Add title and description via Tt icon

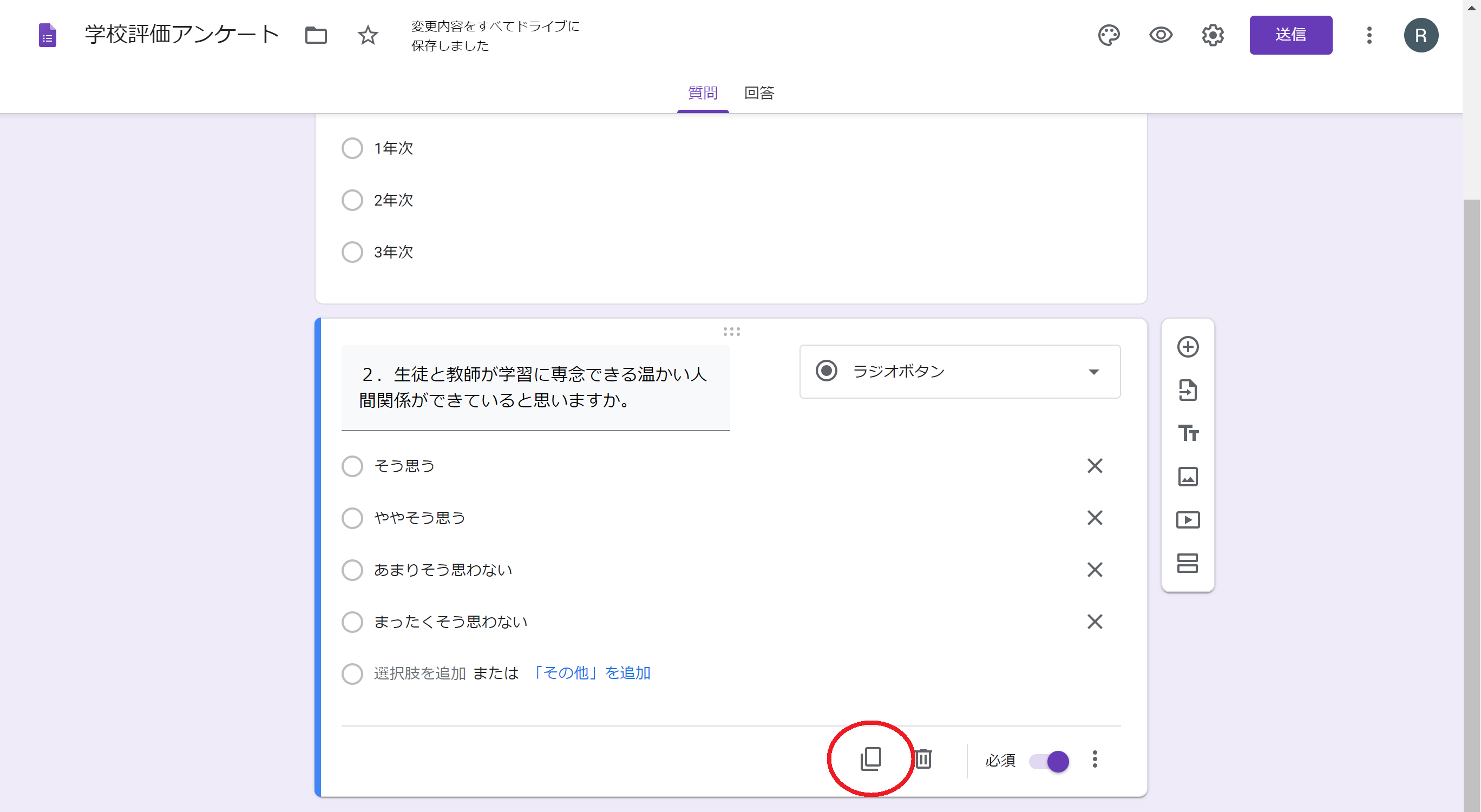pyautogui.click(x=1188, y=433)
